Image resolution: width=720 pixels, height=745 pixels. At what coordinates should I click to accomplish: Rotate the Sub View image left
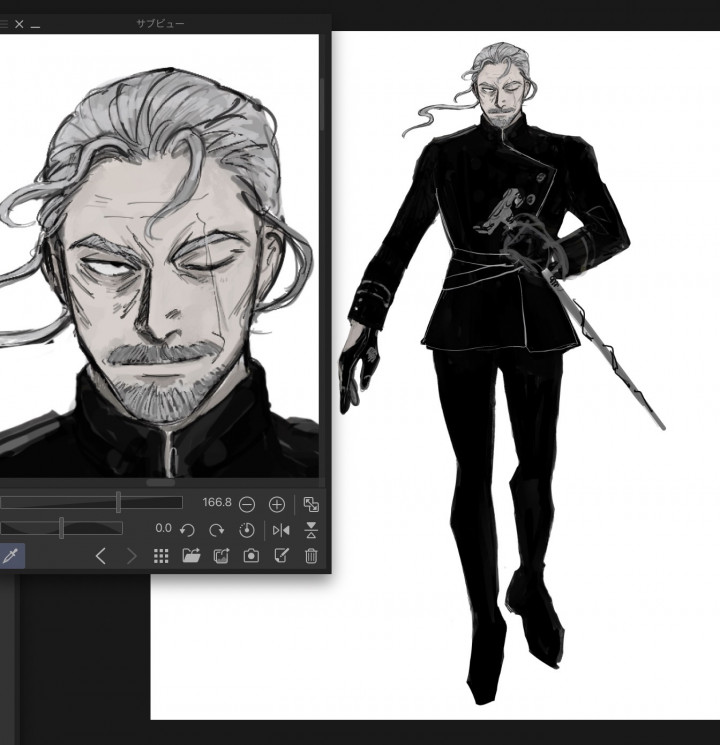[187, 530]
